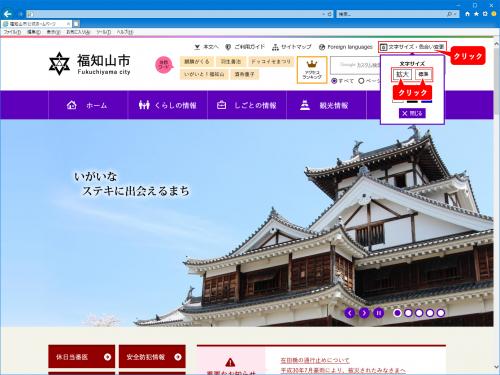This screenshot has width=500, height=375.
Task: Close the 福知山市 browser tab
Action: coord(68,24)
